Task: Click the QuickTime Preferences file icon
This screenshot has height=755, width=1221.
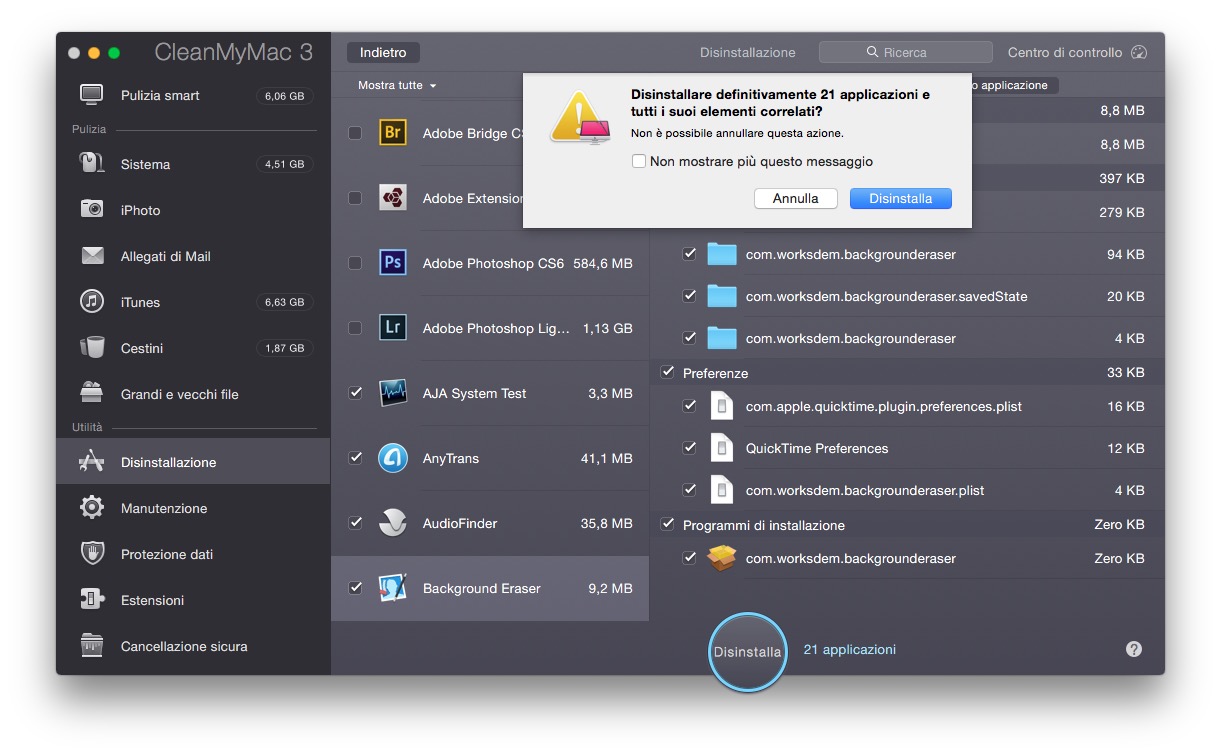Action: 722,448
